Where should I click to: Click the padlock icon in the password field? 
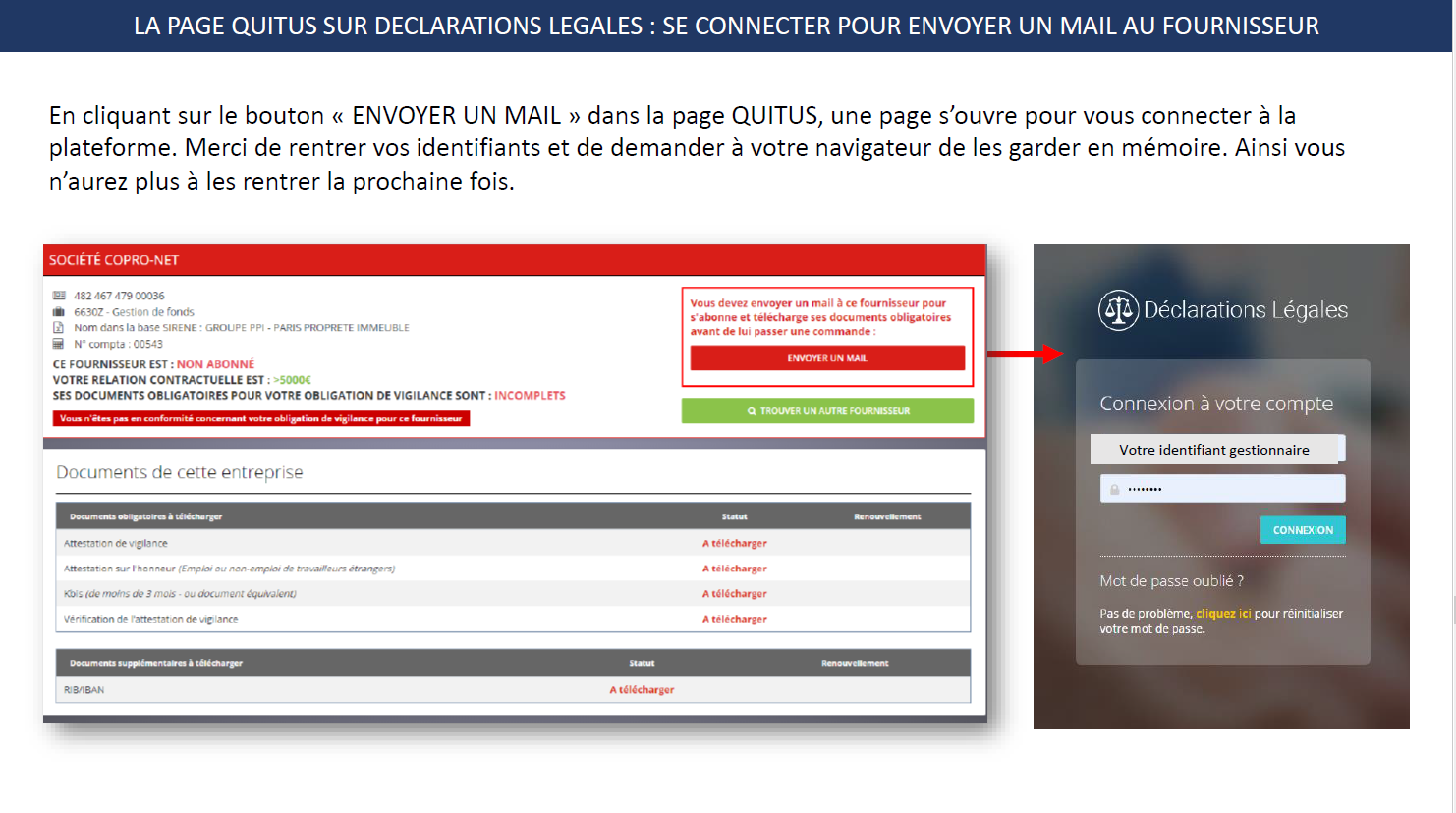pos(1114,489)
